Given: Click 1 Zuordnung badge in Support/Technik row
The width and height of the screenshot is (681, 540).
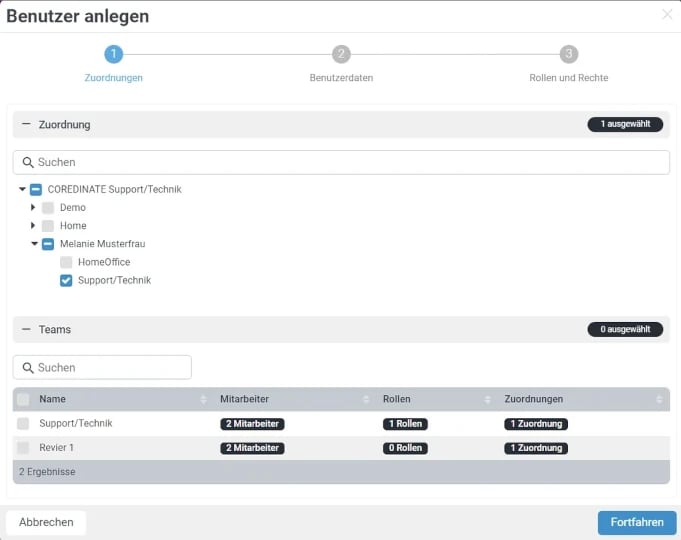Looking at the screenshot, I should coord(536,424).
